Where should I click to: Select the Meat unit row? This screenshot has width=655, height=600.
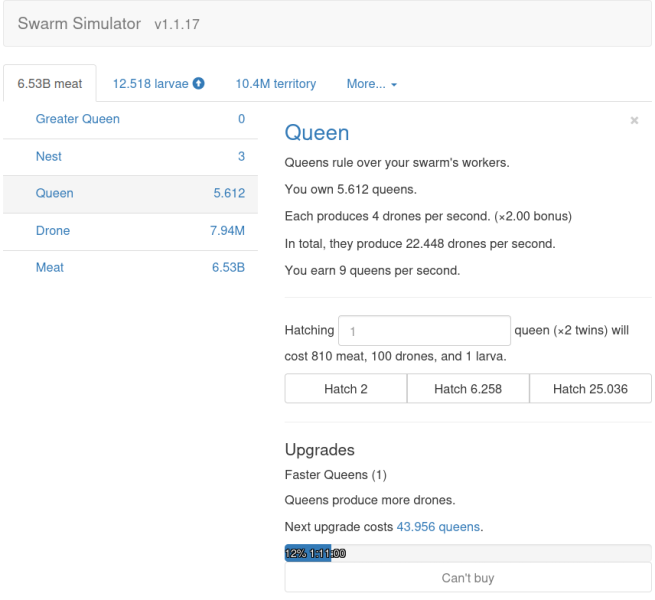pos(130,268)
